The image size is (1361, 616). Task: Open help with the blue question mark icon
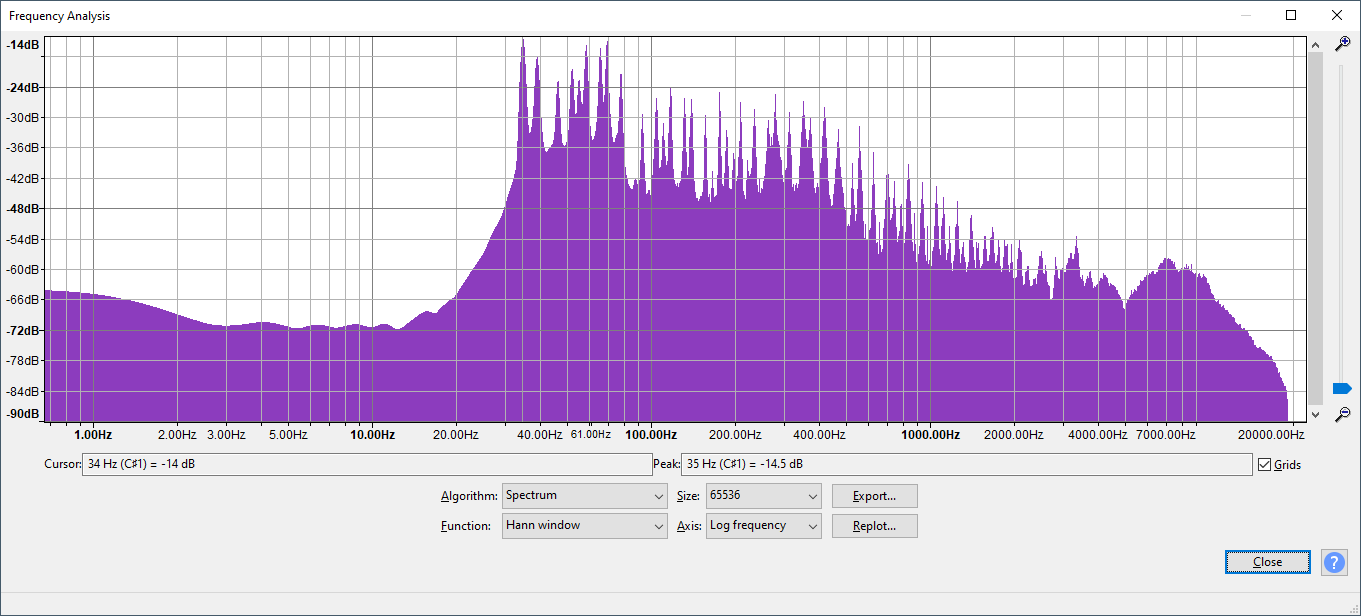tap(1334, 562)
